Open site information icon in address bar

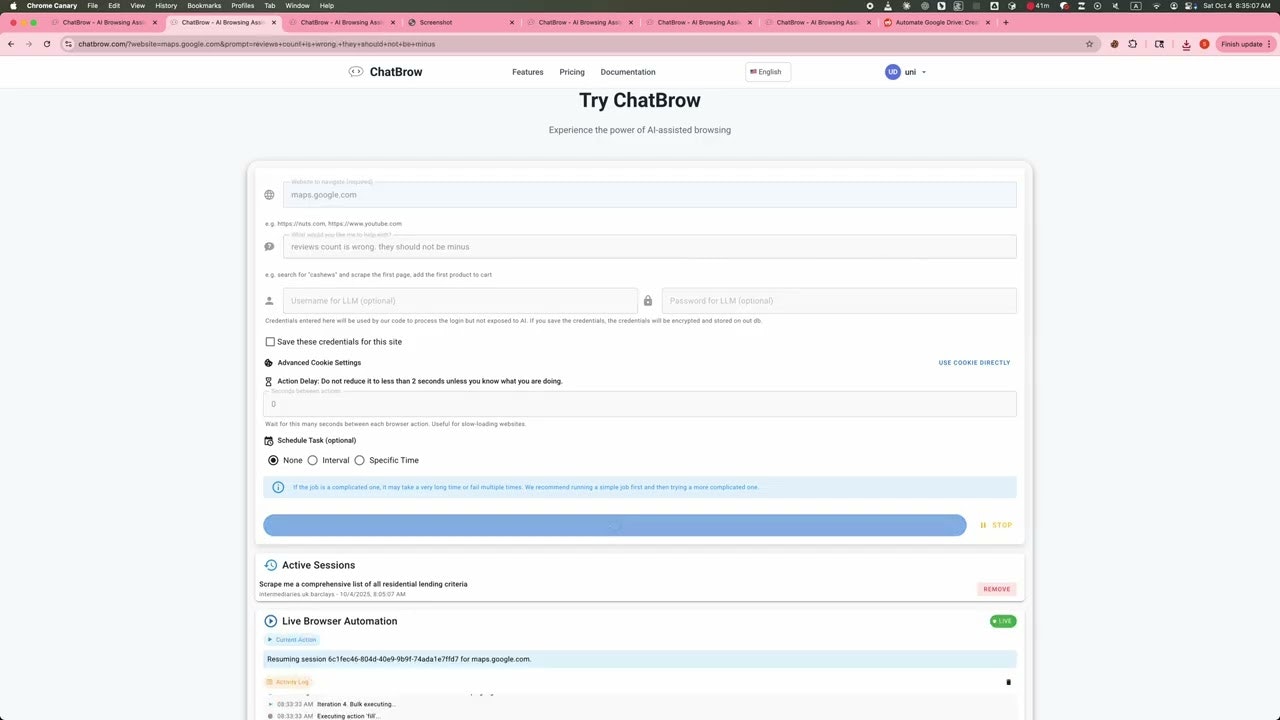[x=68, y=44]
